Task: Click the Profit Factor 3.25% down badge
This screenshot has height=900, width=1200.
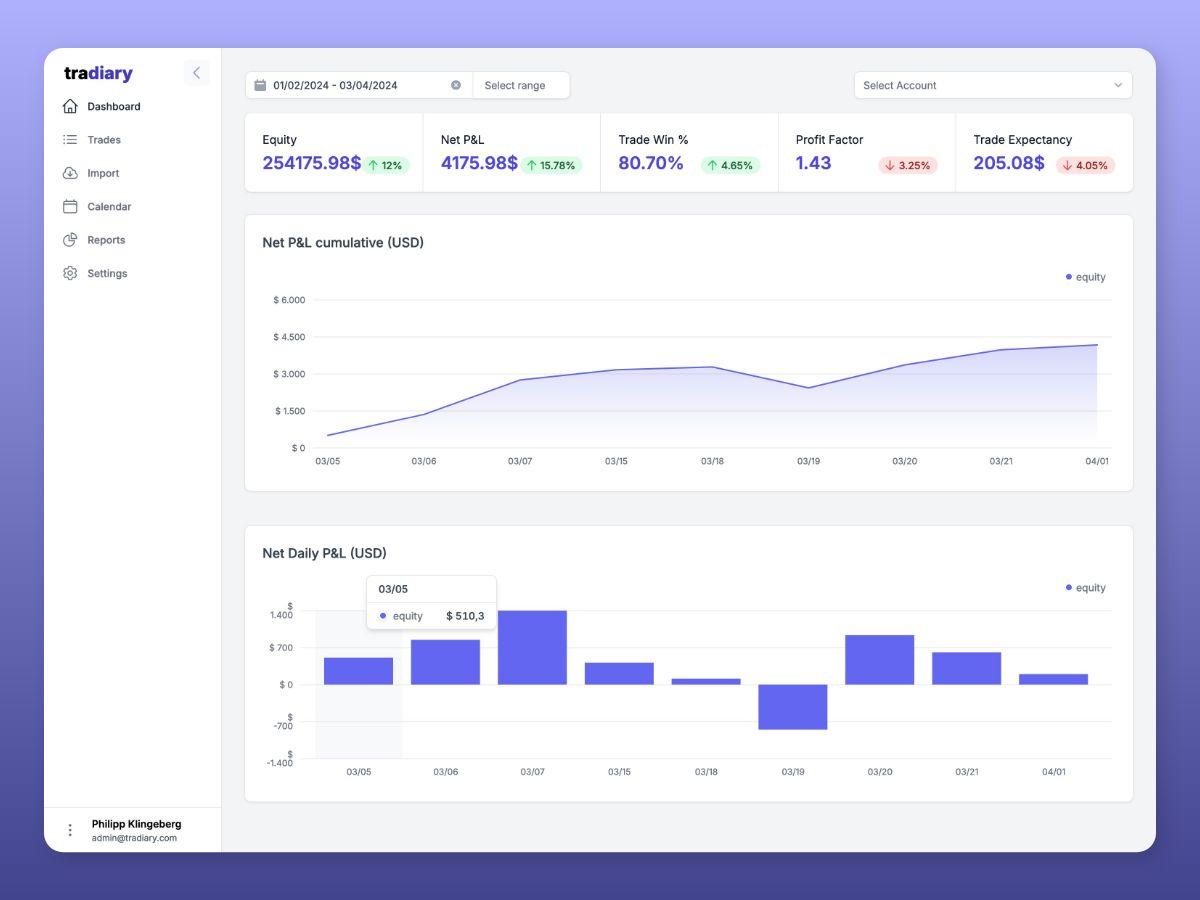Action: [x=908, y=165]
